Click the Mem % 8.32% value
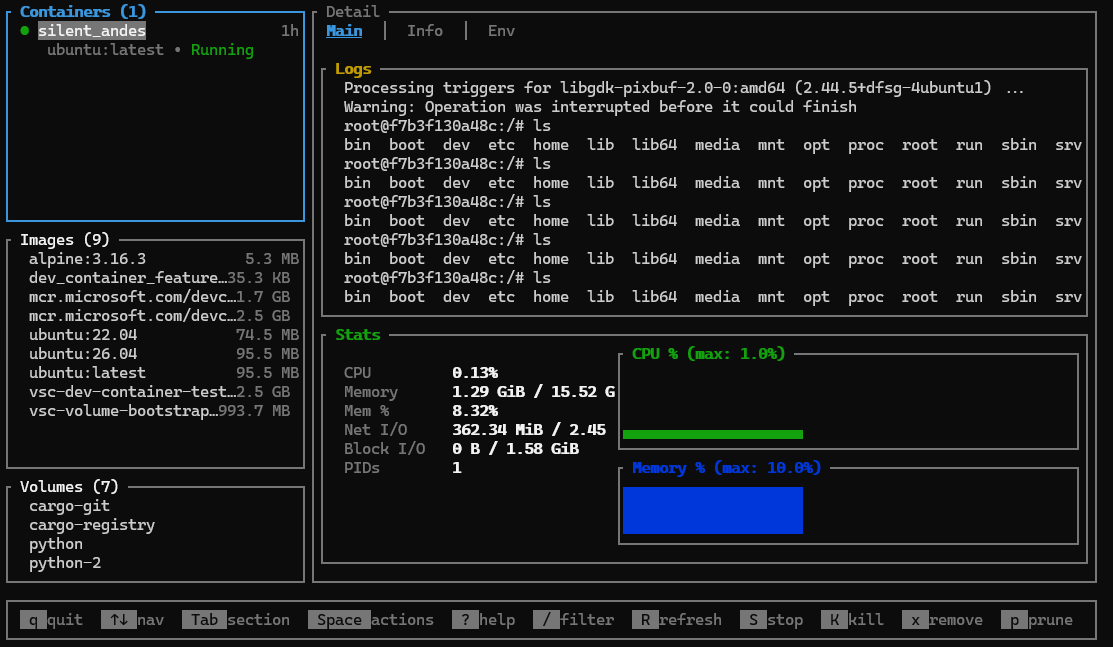The image size is (1113, 647). pos(475,411)
